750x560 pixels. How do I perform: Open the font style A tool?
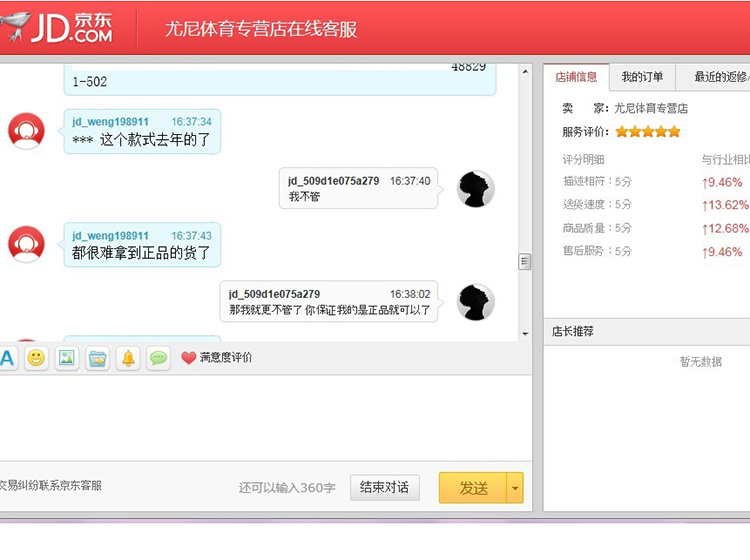[7, 358]
